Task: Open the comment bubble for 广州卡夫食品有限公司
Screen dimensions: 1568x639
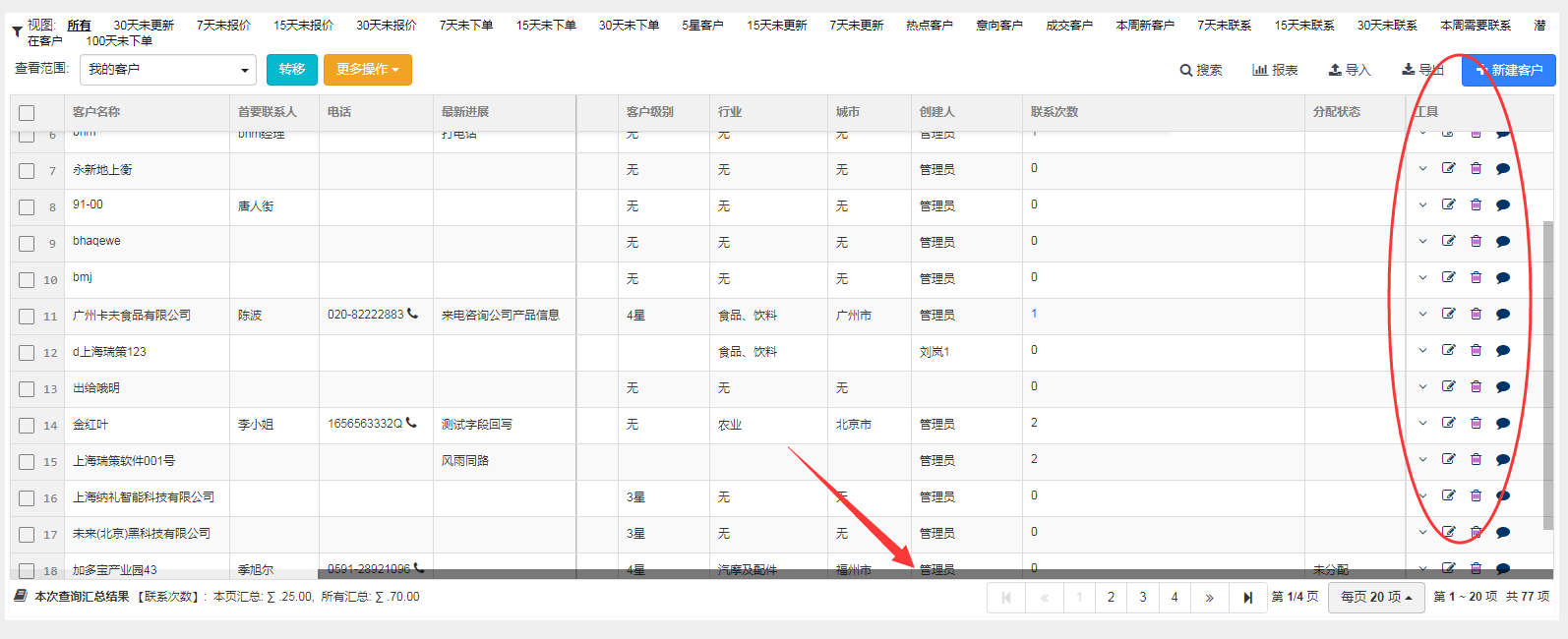Action: [x=1503, y=315]
